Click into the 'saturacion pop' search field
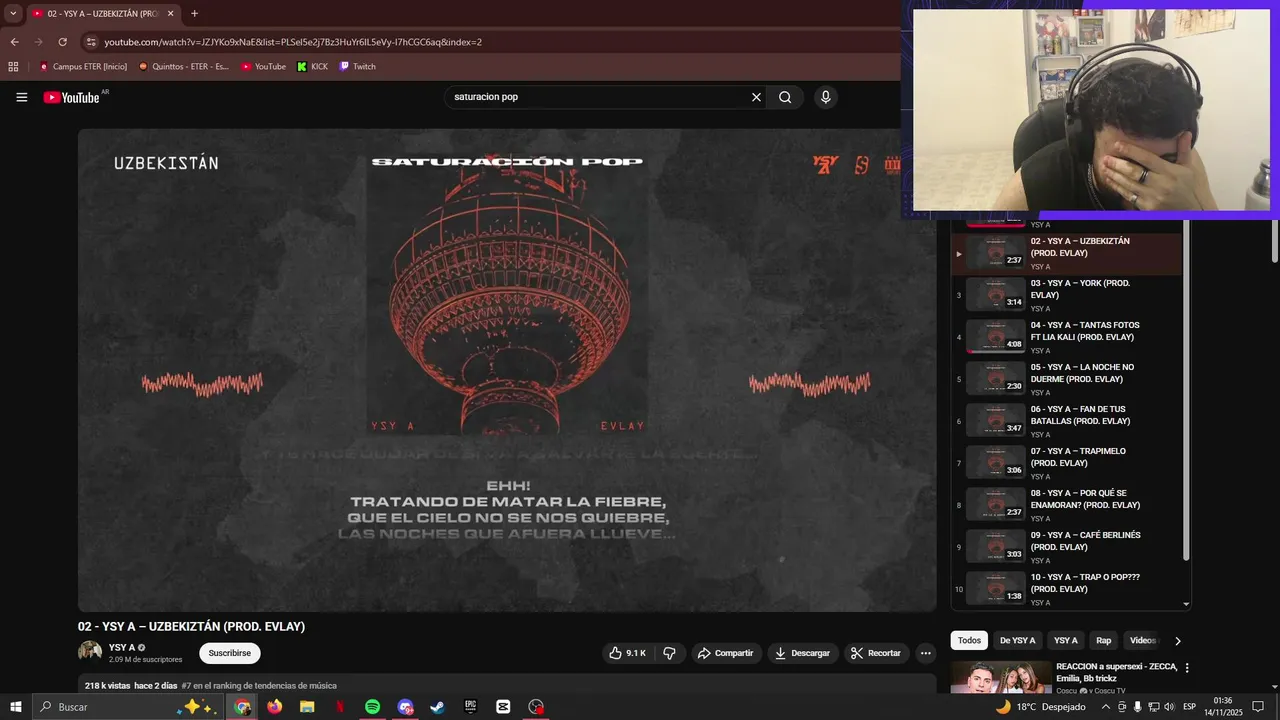The image size is (1280, 720). pos(598,97)
